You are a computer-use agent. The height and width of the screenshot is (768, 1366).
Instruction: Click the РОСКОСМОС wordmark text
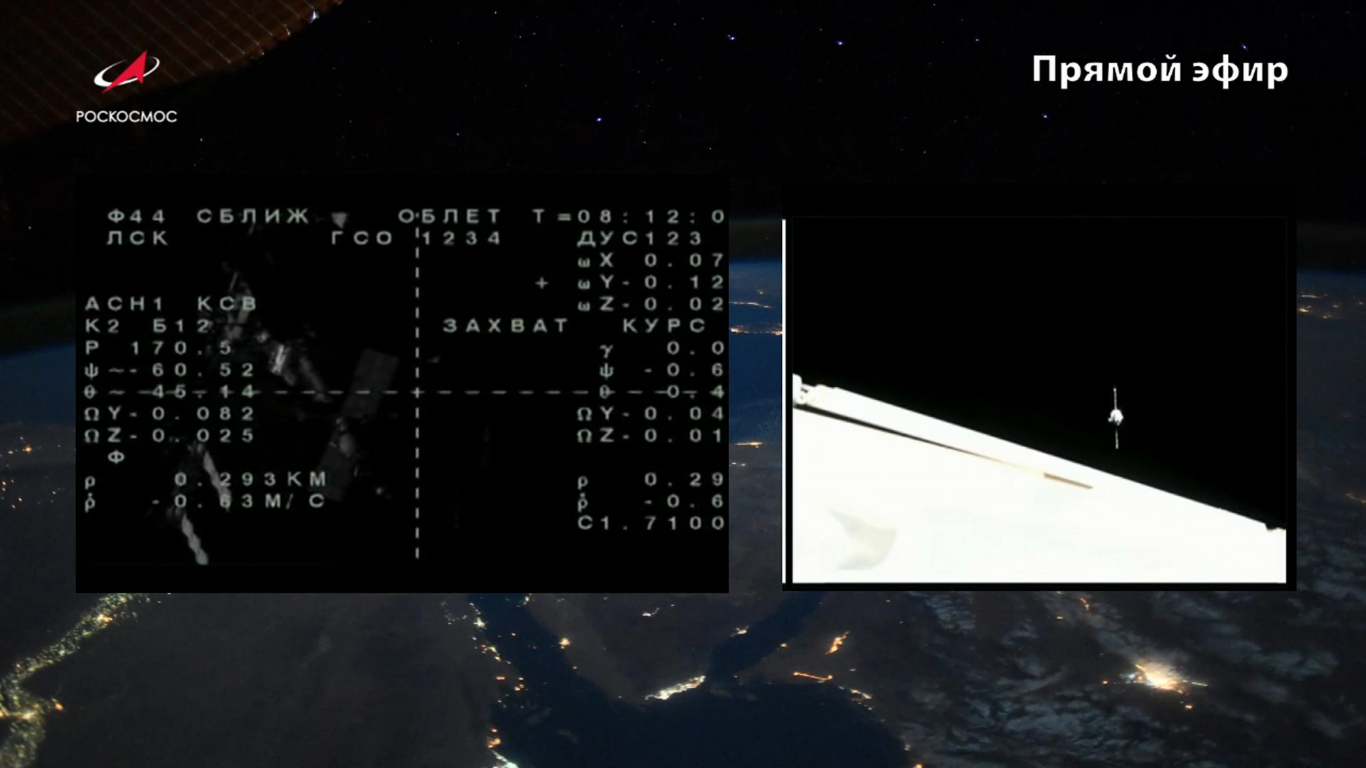point(126,116)
